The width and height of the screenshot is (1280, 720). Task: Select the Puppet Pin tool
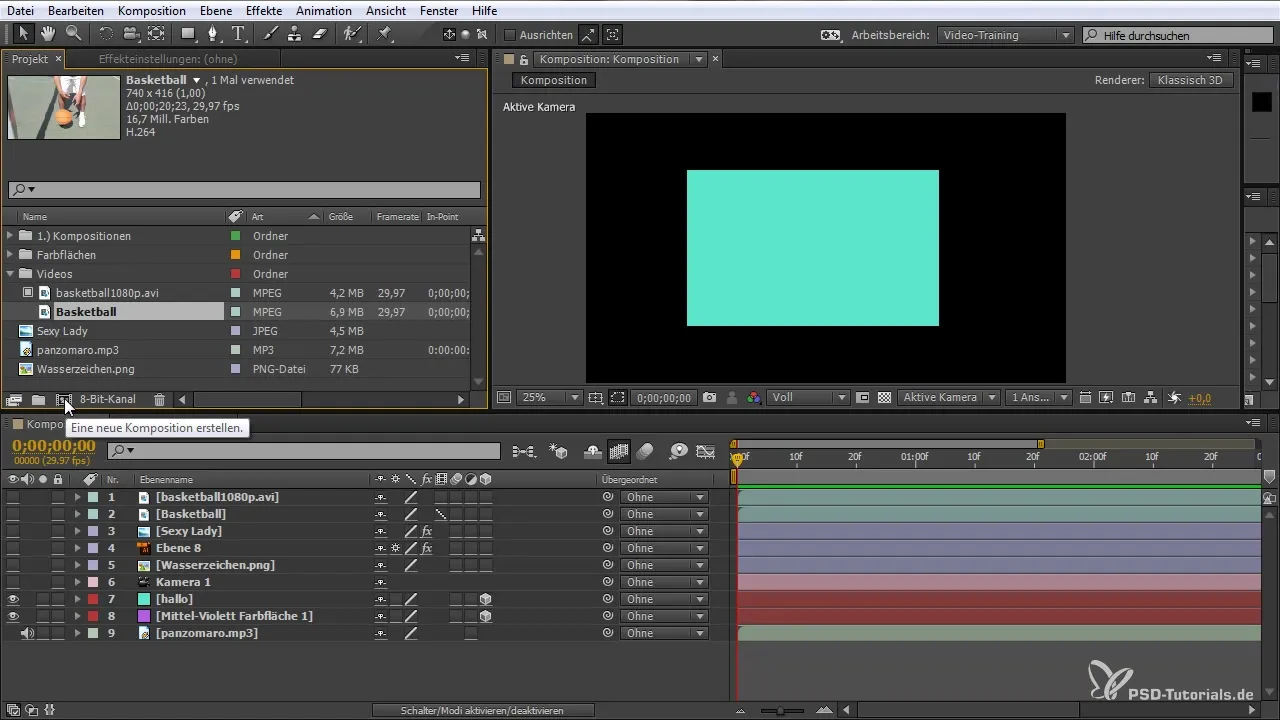pos(385,34)
